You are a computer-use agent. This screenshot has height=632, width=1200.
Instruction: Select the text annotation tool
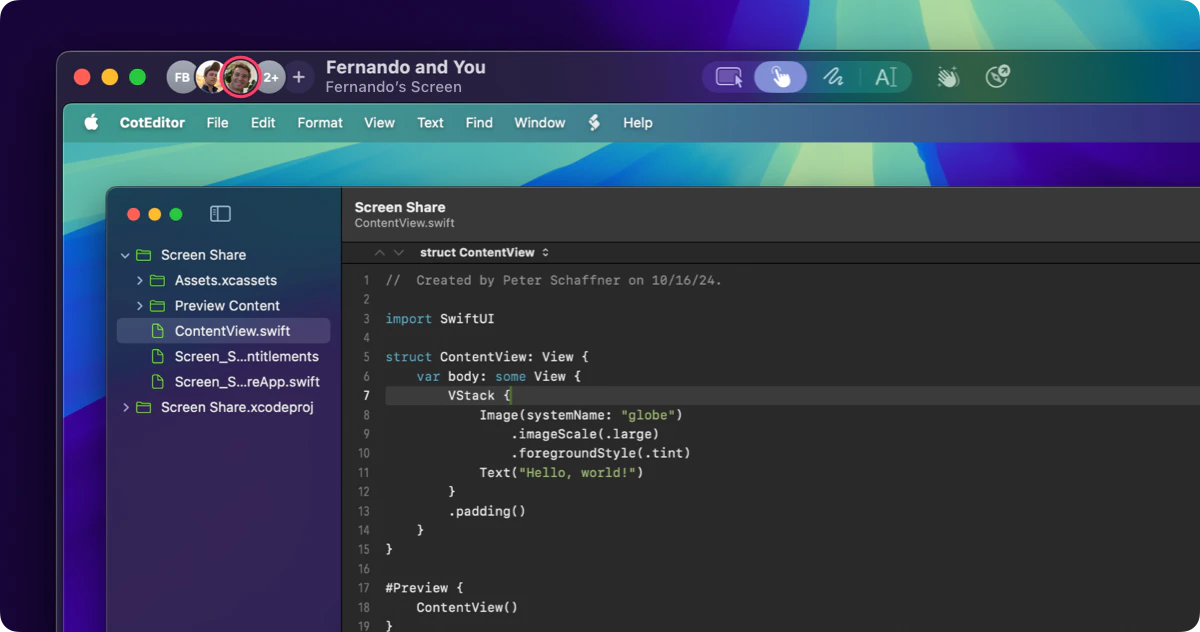tap(888, 77)
